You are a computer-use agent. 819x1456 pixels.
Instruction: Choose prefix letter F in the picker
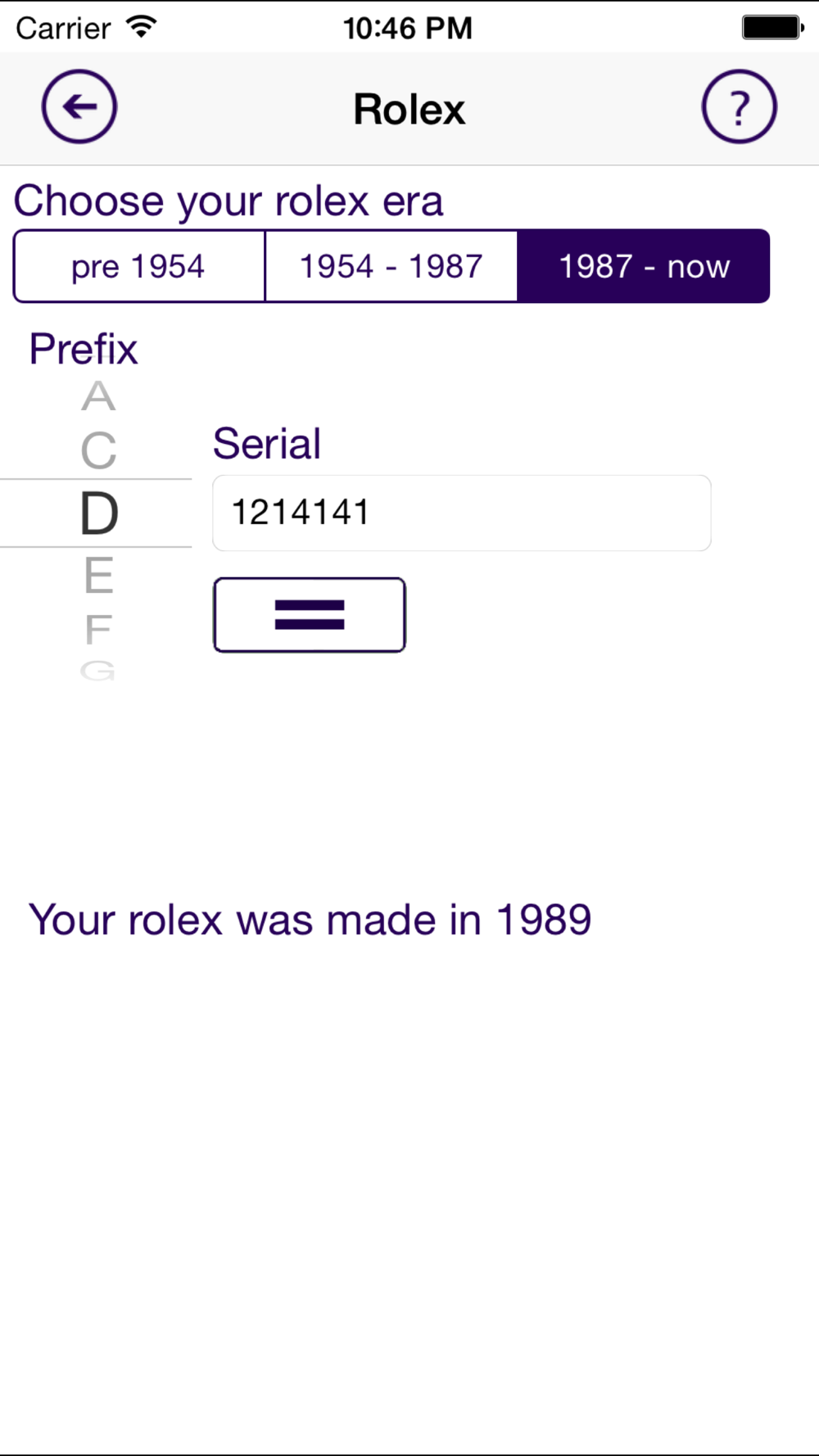pyautogui.click(x=98, y=630)
